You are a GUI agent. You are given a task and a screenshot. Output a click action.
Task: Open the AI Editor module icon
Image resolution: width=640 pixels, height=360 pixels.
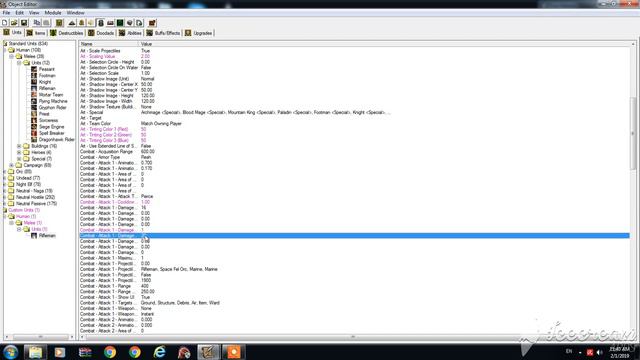click(120, 23)
